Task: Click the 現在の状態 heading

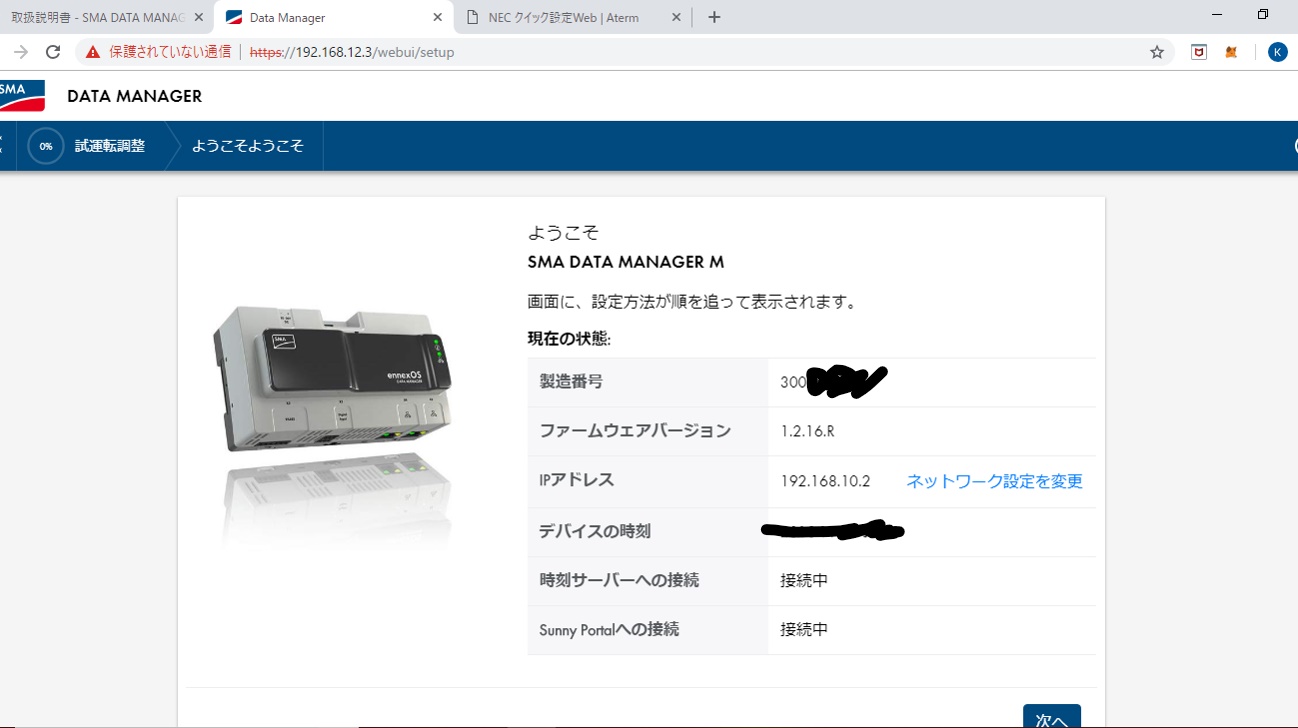Action: [569, 339]
